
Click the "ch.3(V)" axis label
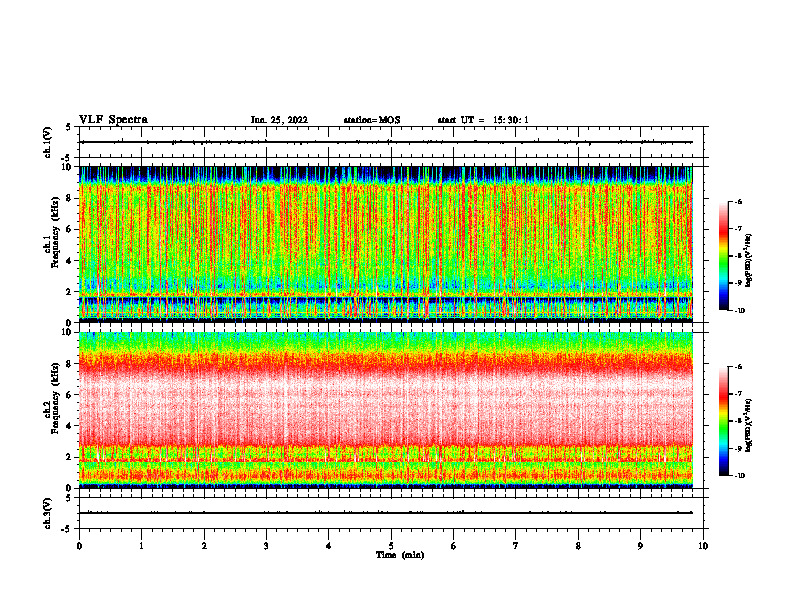[x=47, y=514]
